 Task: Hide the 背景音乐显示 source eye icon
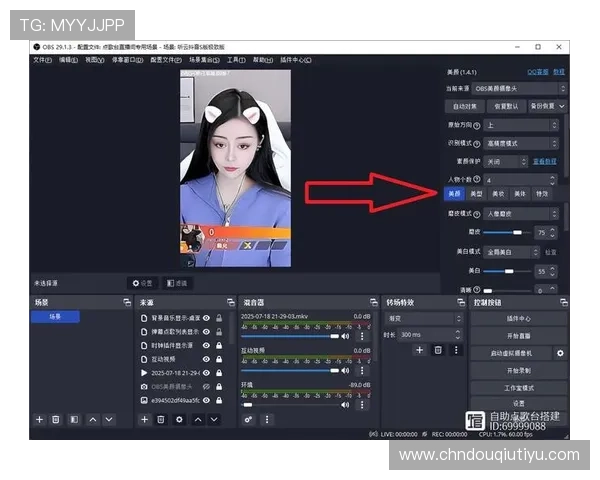click(x=206, y=318)
